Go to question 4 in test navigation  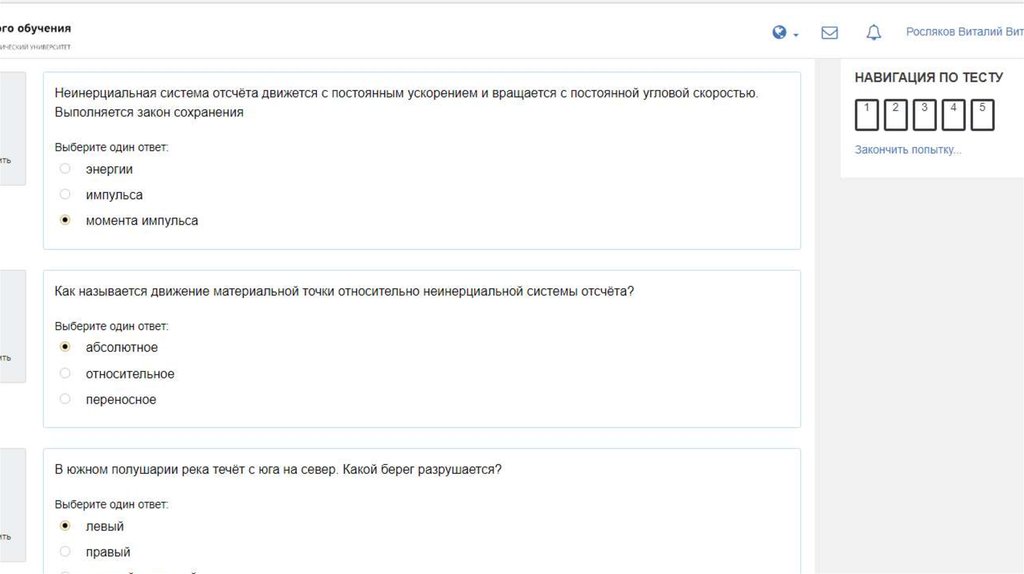[953, 115]
